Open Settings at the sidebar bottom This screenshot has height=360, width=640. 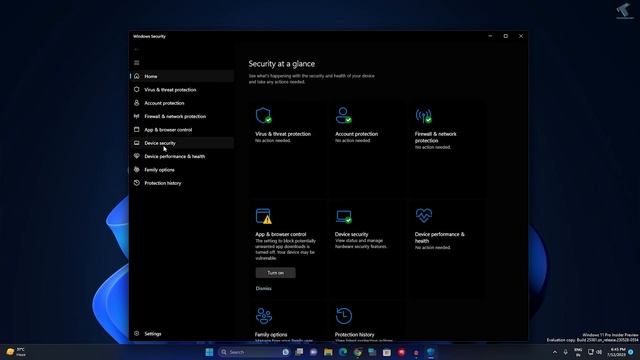point(182,334)
